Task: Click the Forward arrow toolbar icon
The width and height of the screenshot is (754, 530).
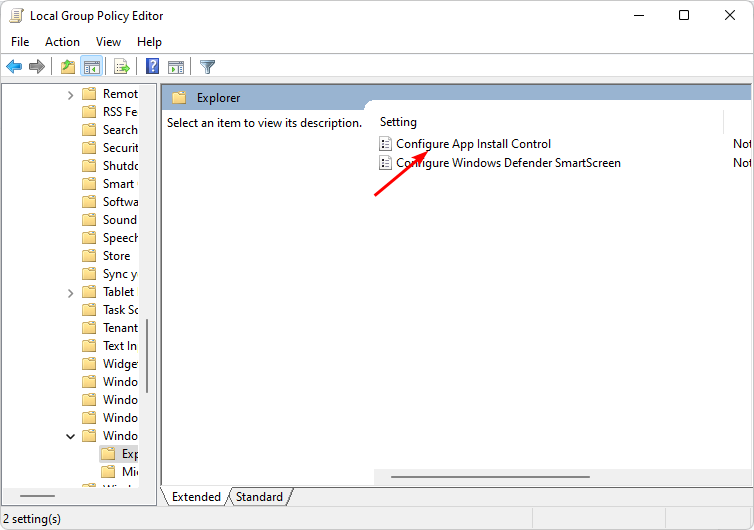Action: point(37,66)
